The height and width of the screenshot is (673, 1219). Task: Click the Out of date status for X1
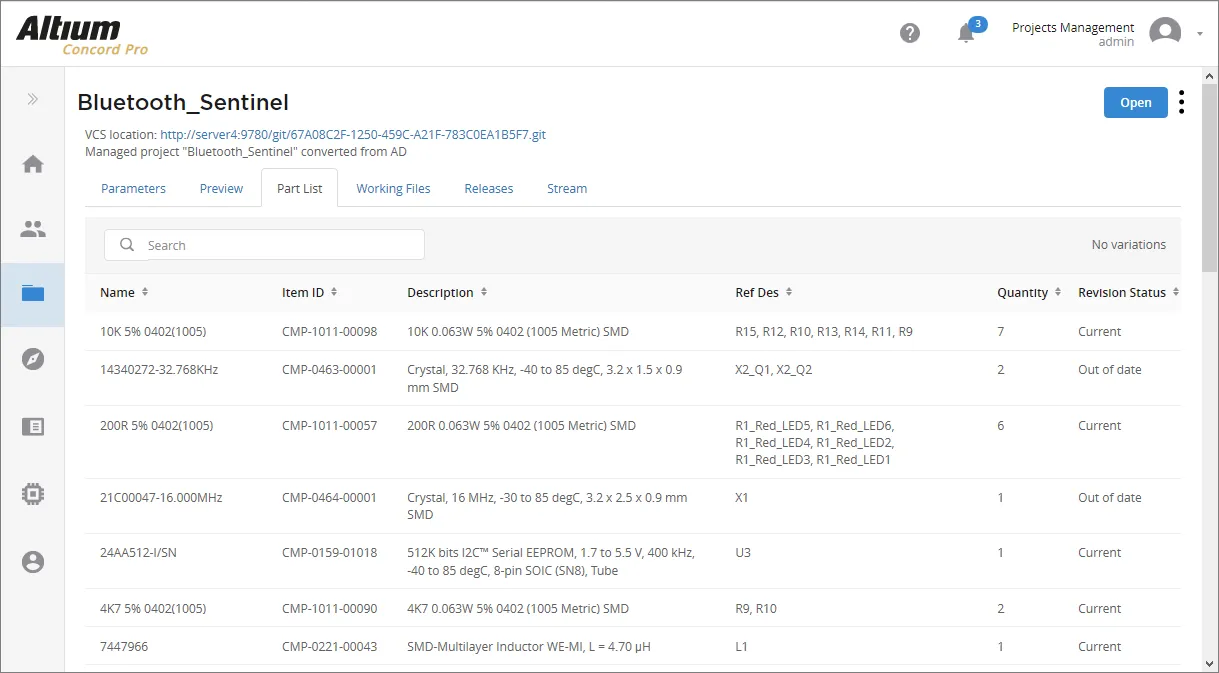point(1110,497)
